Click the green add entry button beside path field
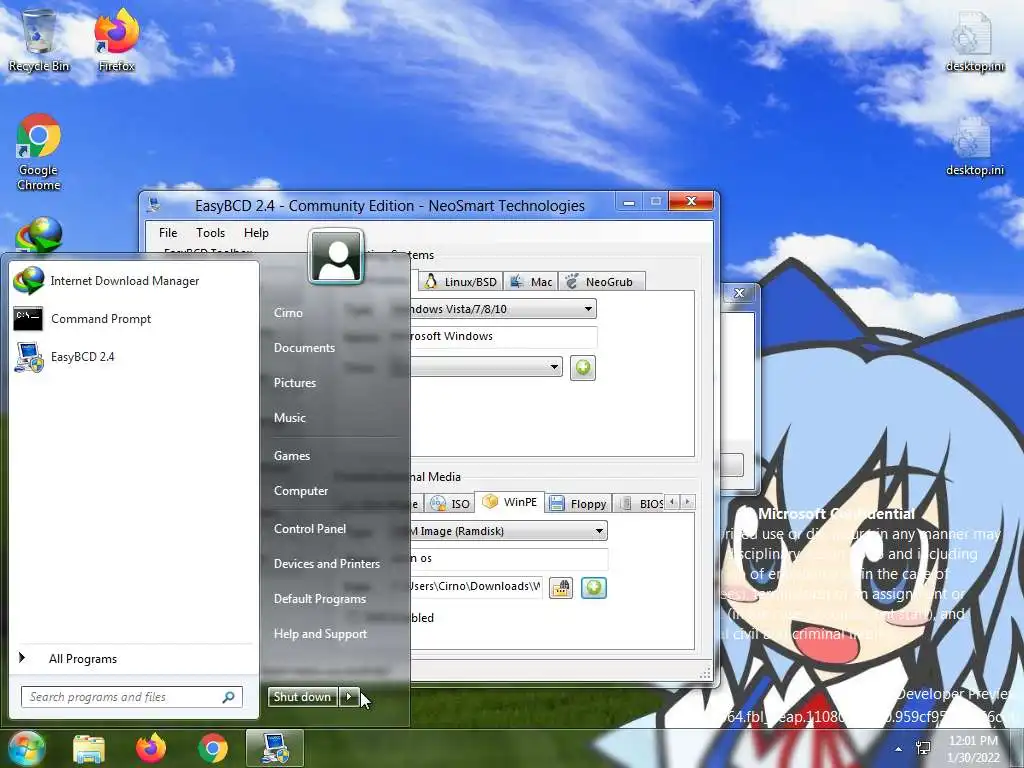Image resolution: width=1024 pixels, height=768 pixels. pyautogui.click(x=594, y=588)
